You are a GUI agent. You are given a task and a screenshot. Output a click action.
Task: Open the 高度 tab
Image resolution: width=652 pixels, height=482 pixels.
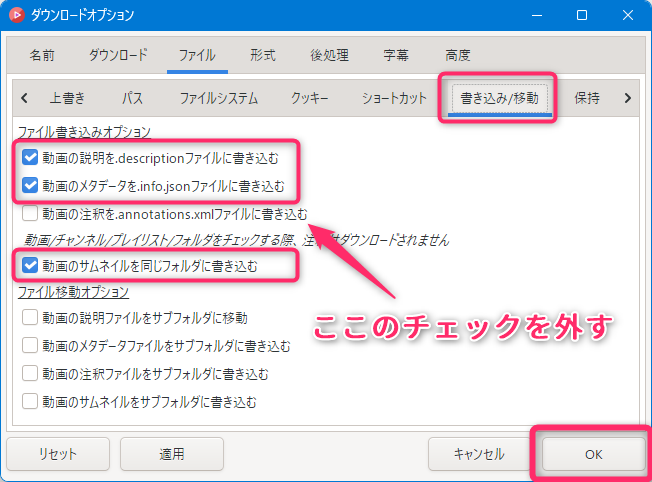[457, 56]
